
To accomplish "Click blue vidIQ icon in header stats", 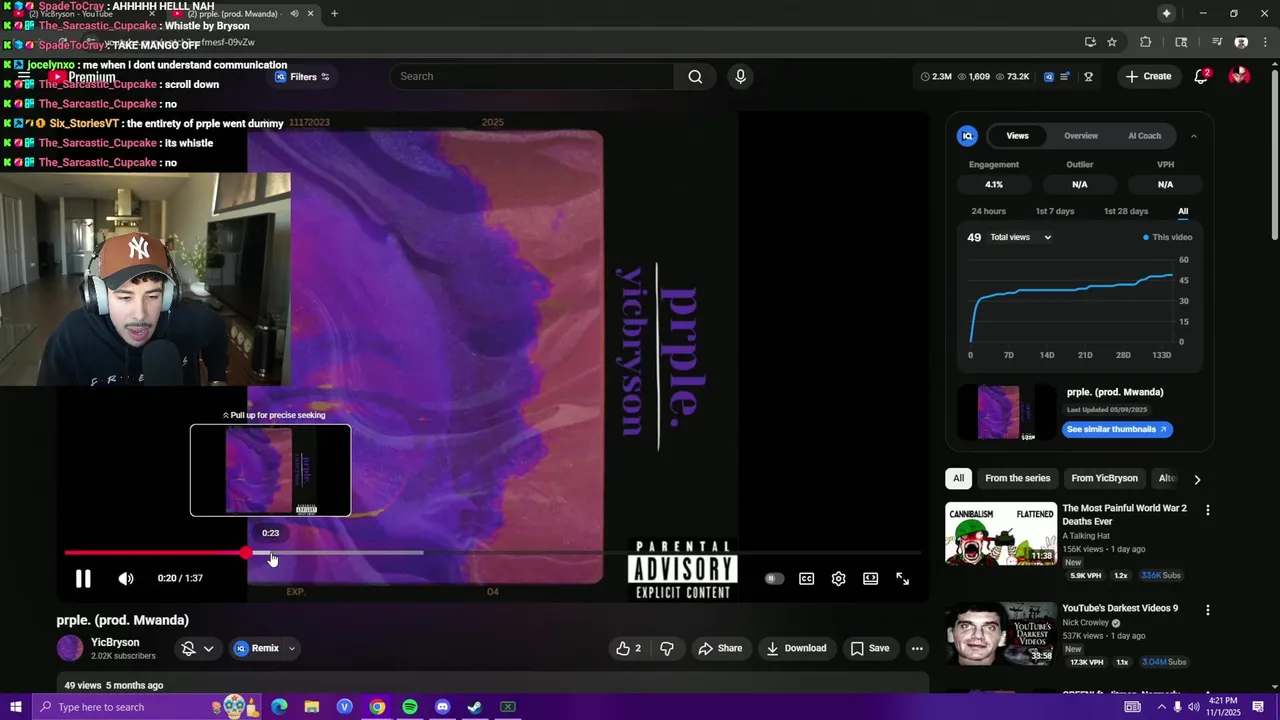I will tap(1048, 76).
